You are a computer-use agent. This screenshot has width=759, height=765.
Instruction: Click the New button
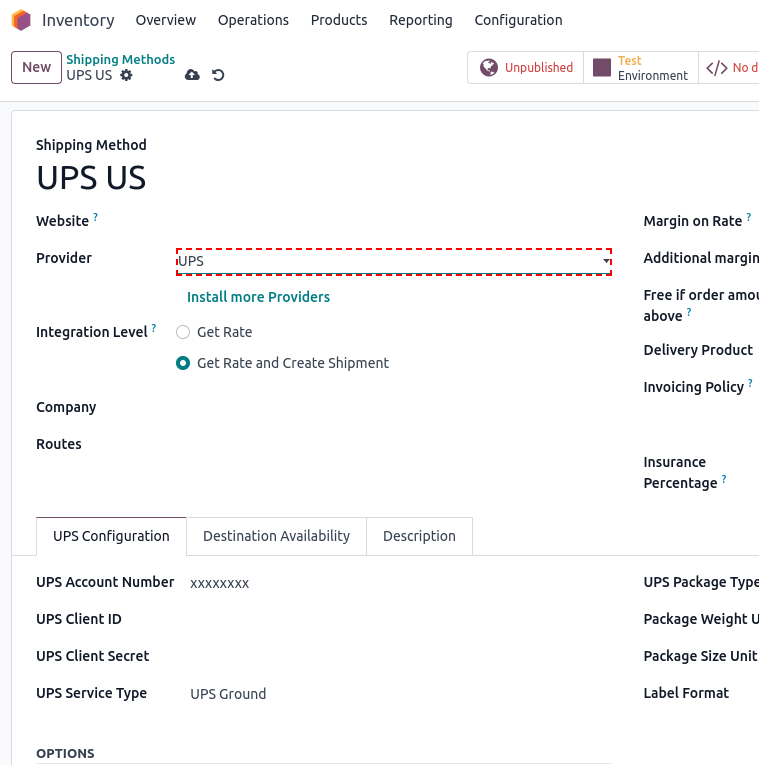[37, 67]
